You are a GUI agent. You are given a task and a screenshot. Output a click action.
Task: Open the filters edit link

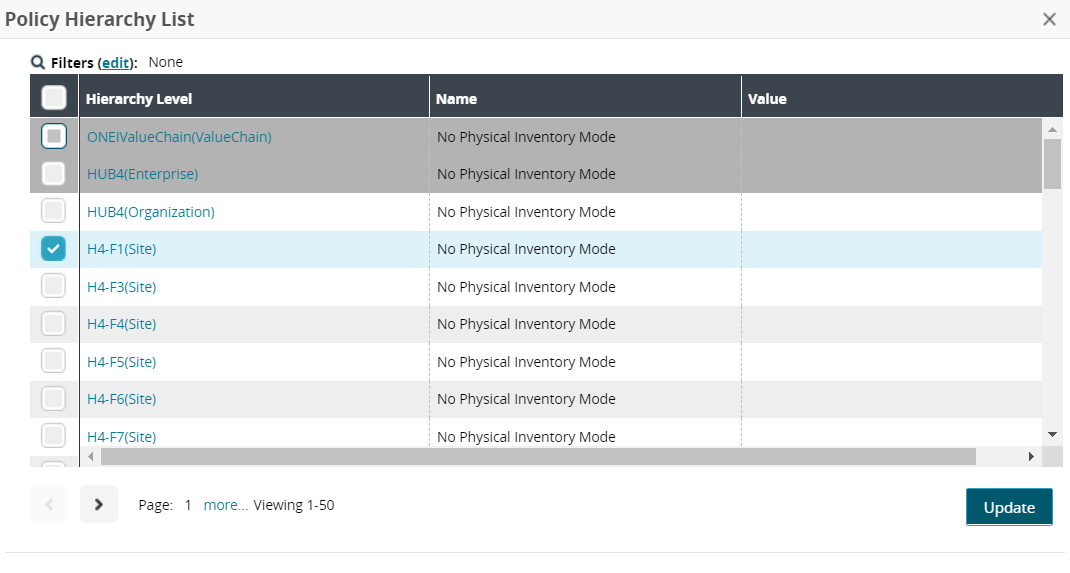point(116,62)
